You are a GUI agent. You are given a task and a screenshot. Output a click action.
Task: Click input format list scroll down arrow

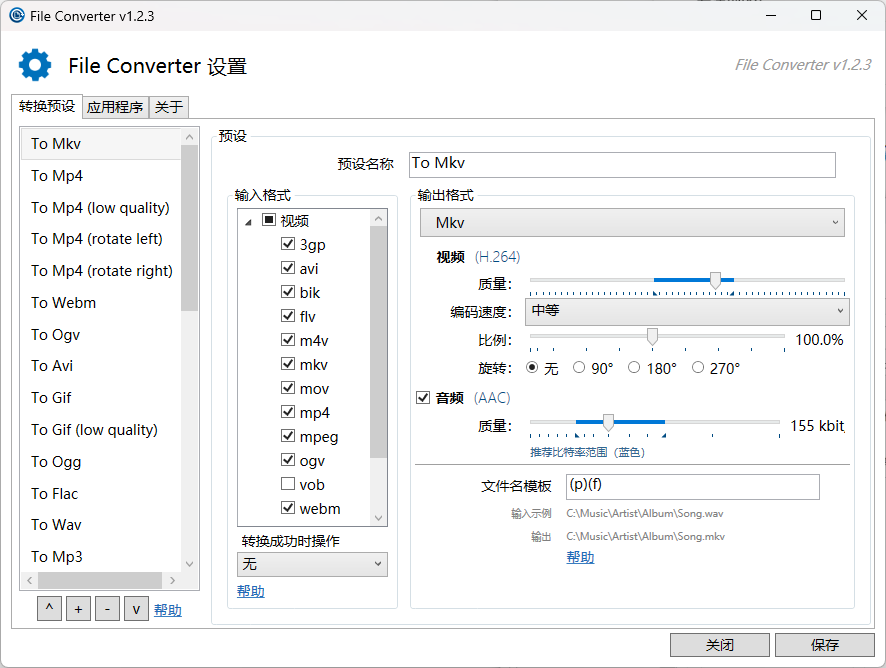379,518
